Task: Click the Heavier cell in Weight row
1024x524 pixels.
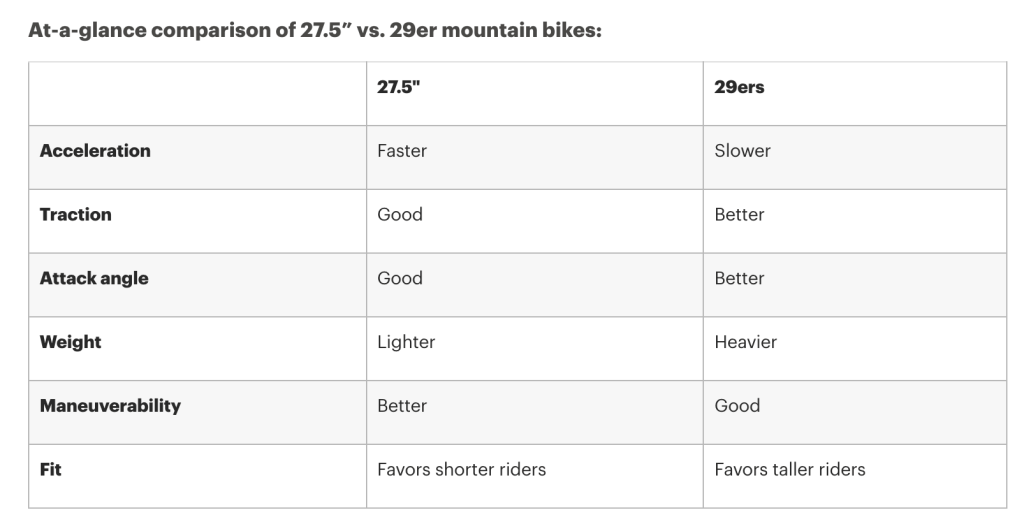Action: [x=745, y=342]
